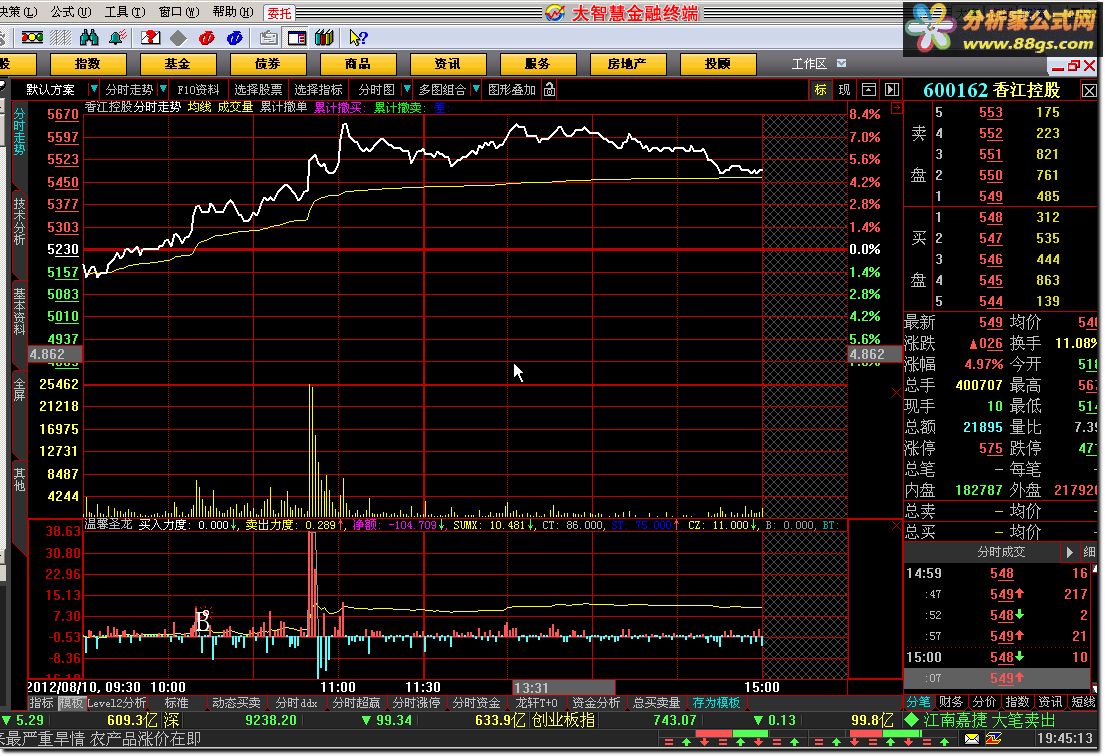1105x756 pixels.
Task: Click the collapse-up panel icon next to 现
Action: coord(869,89)
